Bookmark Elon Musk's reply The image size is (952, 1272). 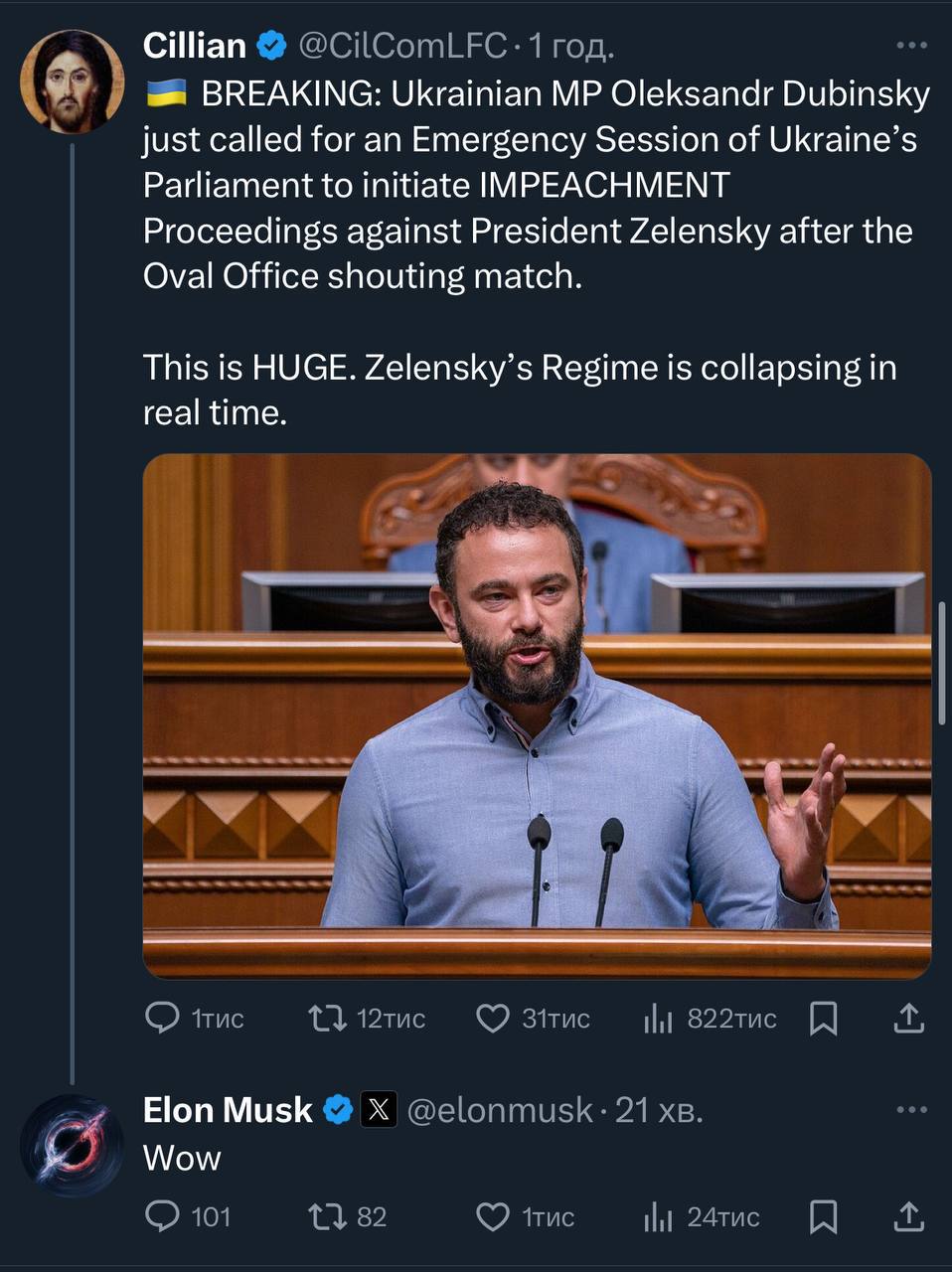tap(824, 1216)
